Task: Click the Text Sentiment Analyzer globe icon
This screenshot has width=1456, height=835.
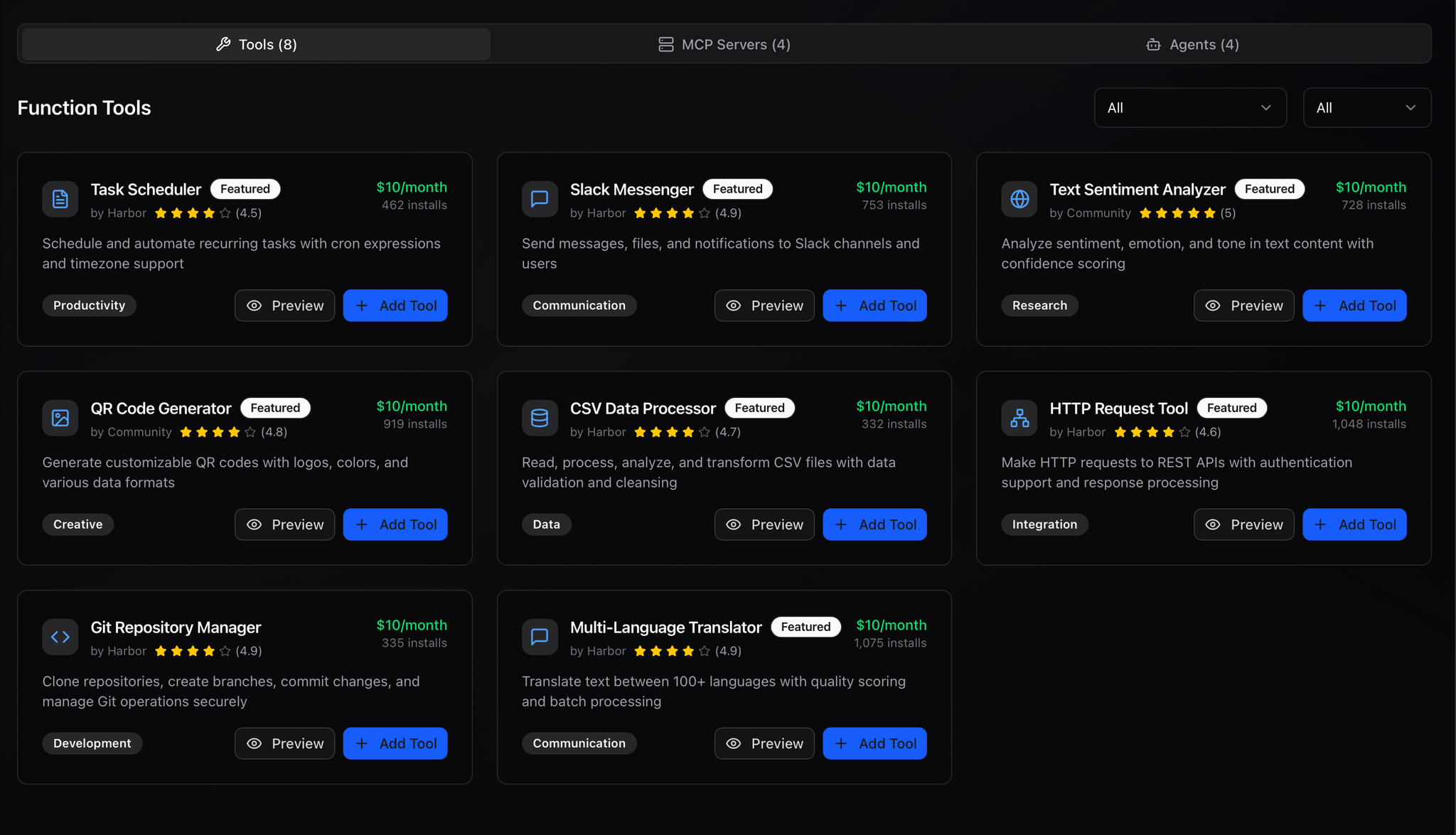Action: pos(1019,199)
